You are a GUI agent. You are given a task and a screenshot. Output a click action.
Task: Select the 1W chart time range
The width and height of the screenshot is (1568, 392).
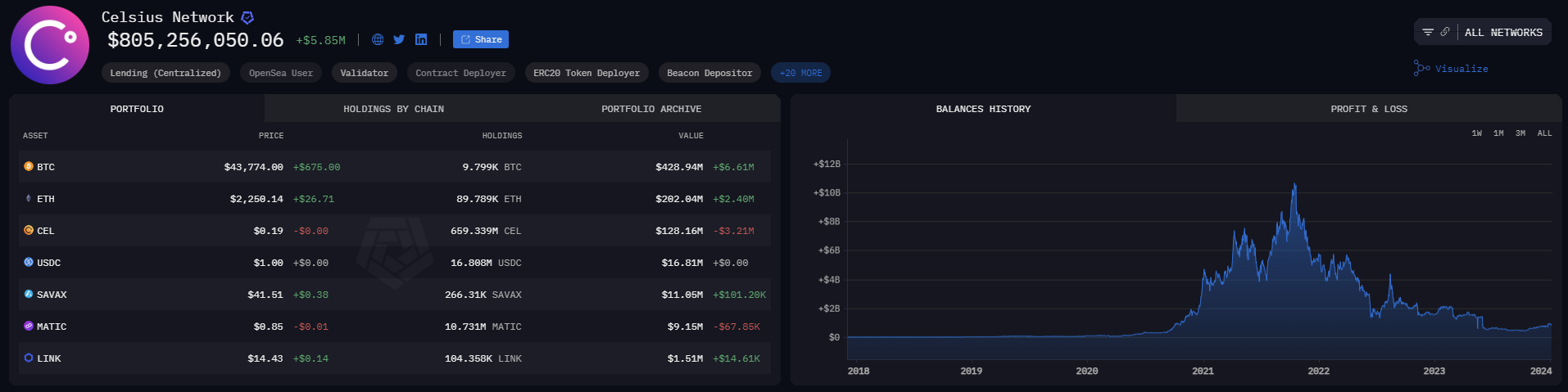coord(1476,133)
